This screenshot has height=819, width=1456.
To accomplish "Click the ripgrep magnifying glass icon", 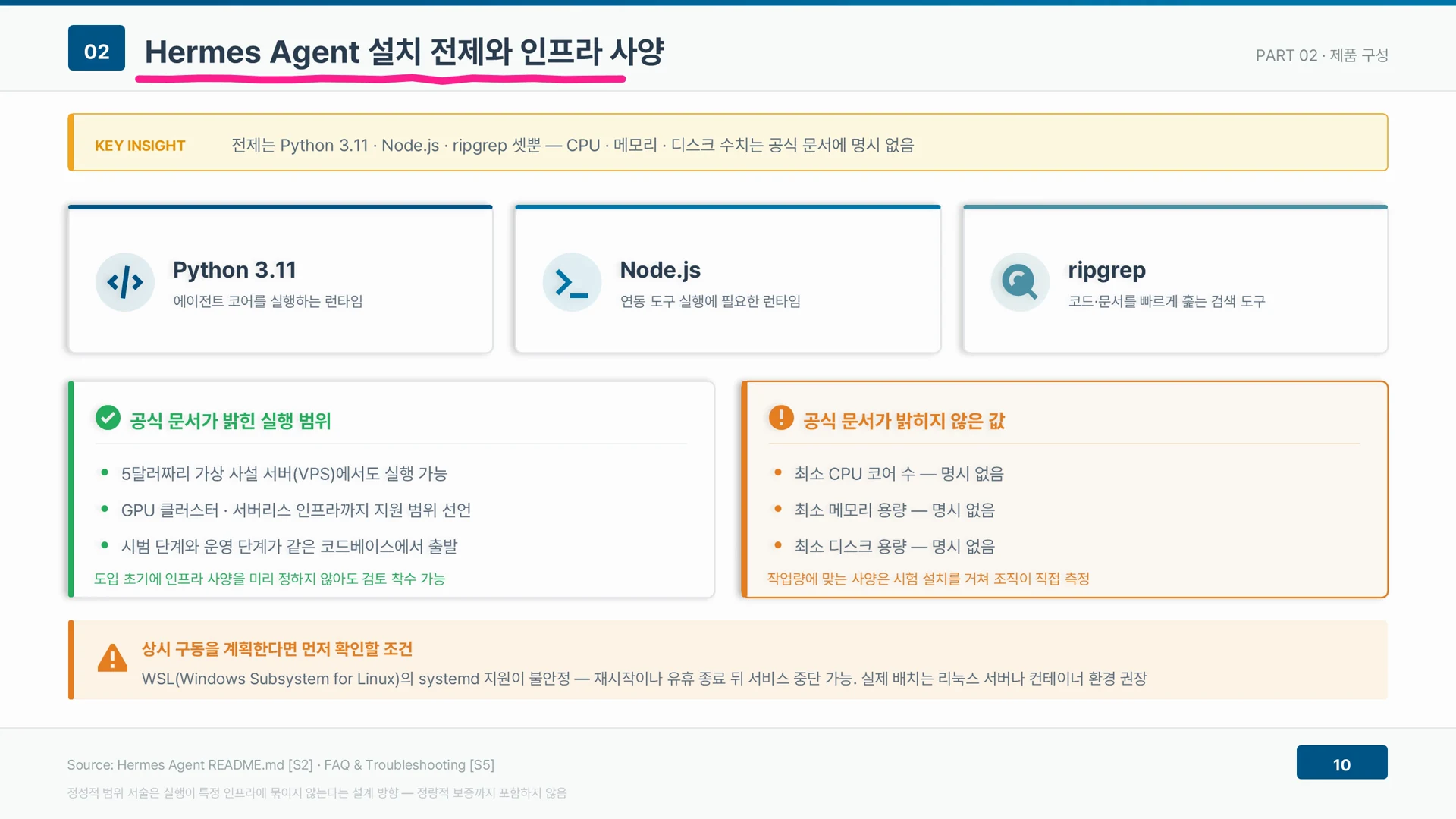I will point(1020,282).
